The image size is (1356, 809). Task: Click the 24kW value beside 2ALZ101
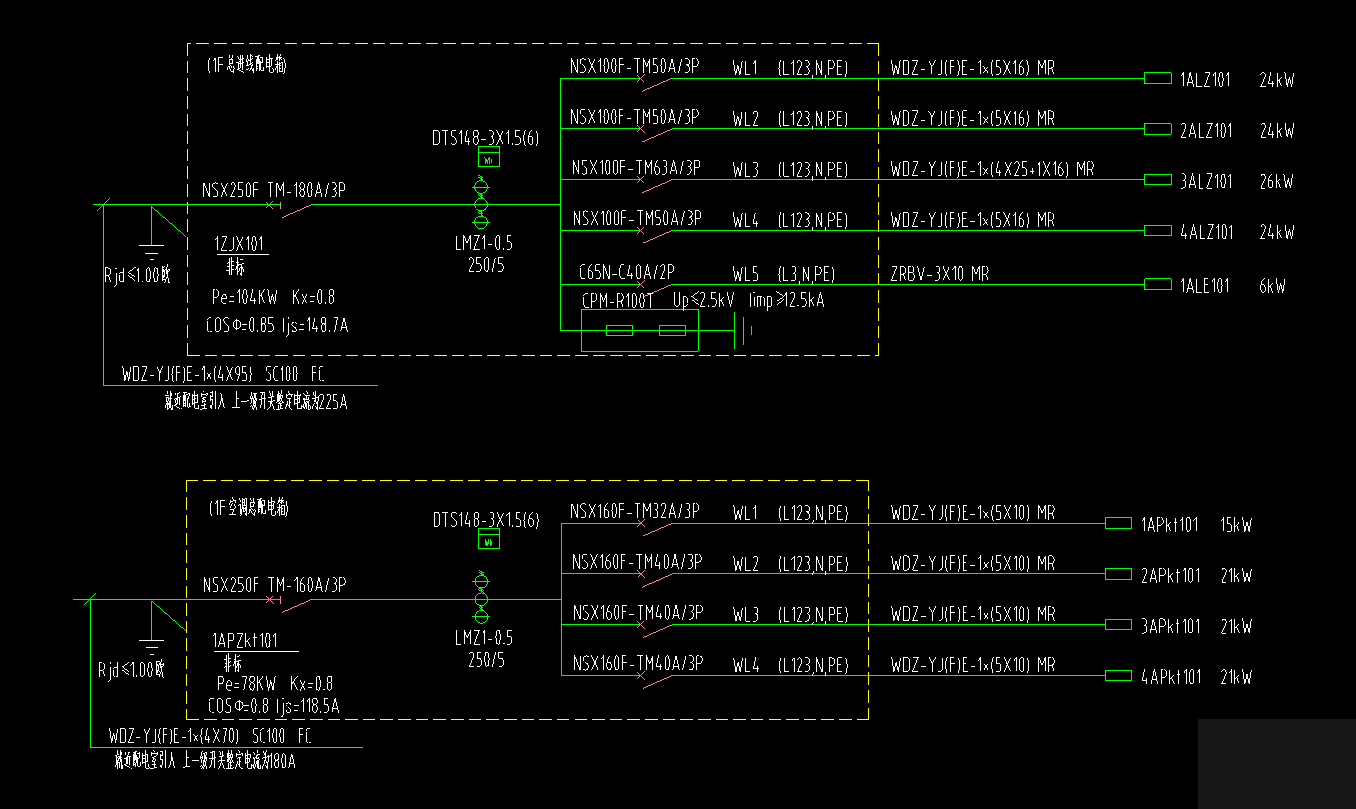coord(1277,131)
